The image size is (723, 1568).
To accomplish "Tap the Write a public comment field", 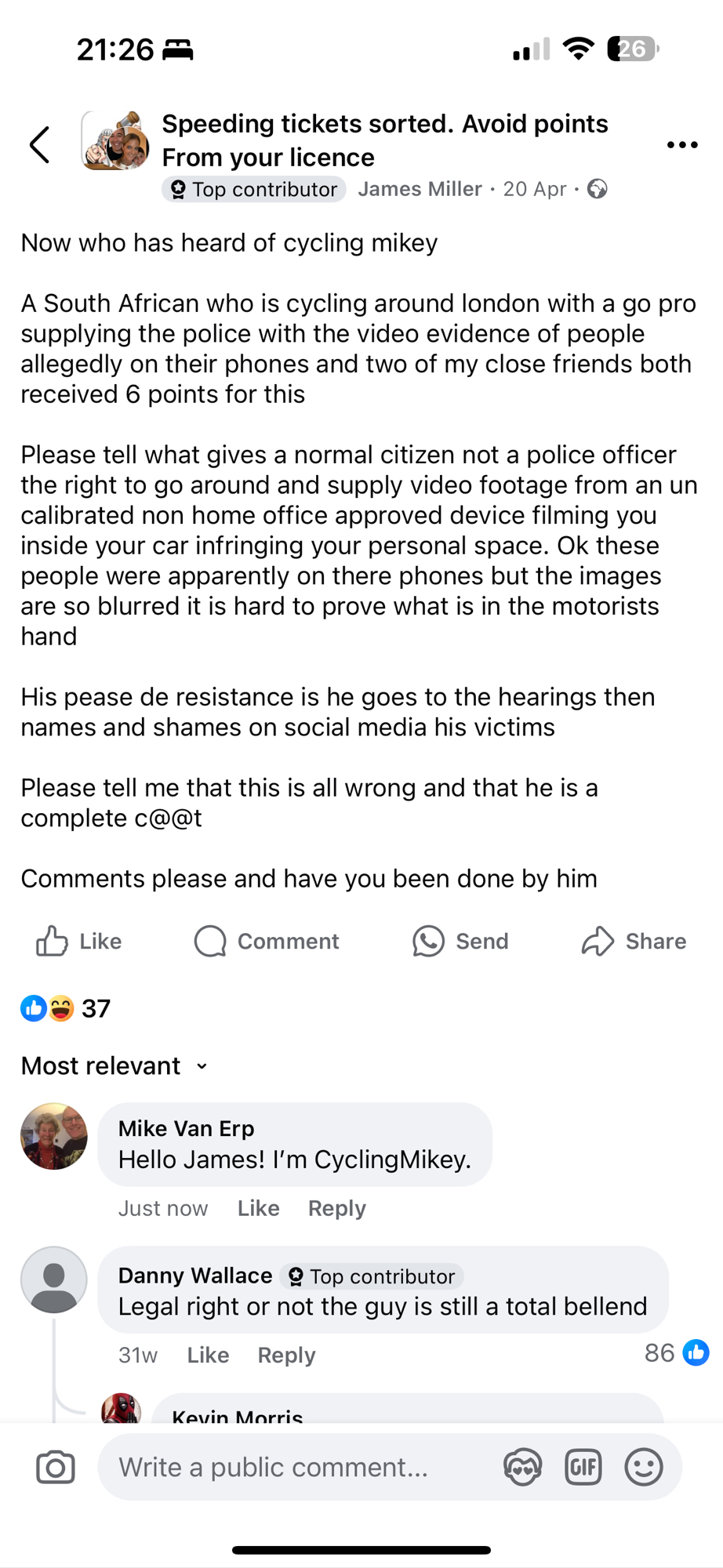I will [298, 1468].
